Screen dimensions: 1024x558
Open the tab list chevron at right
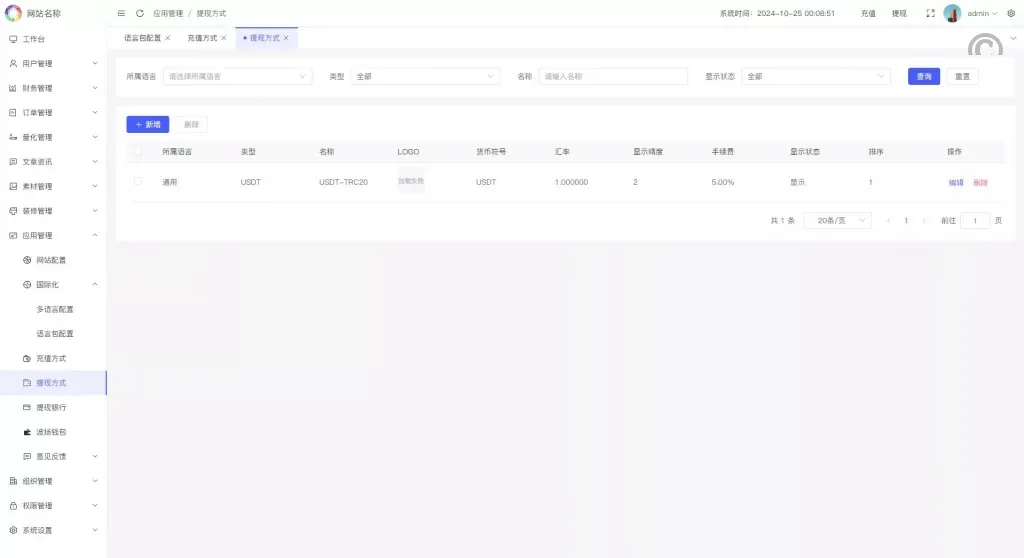coord(1013,38)
